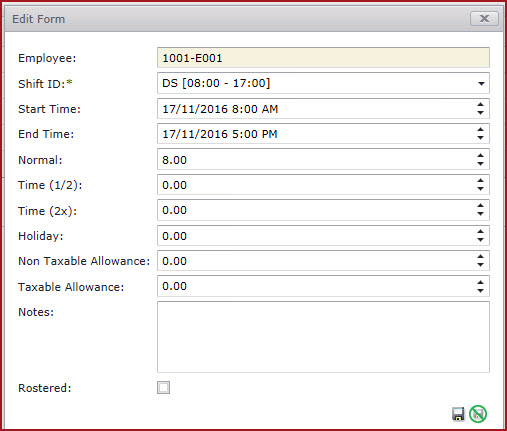
Task: Decrease End Time with down arrow
Action: click(480, 138)
